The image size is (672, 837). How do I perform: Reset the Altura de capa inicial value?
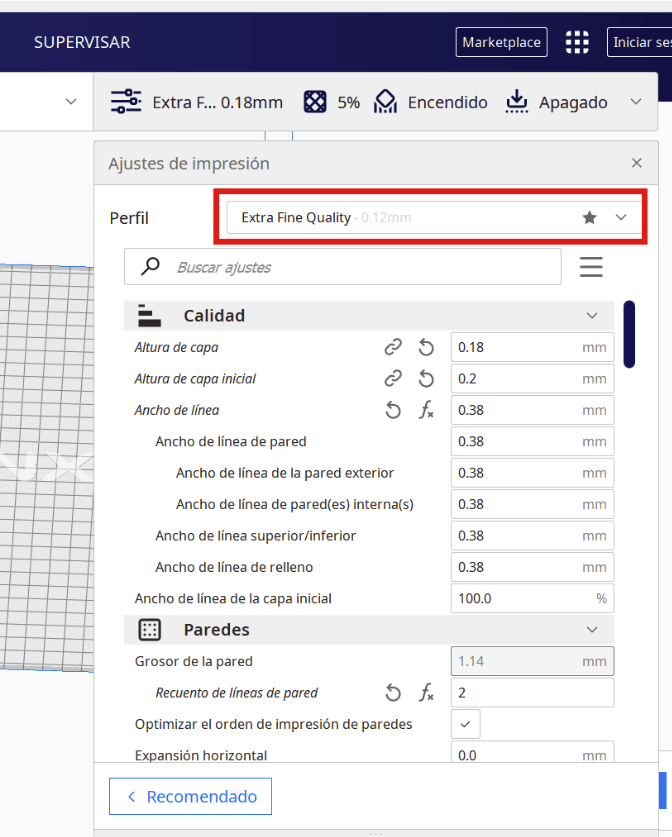tap(426, 379)
